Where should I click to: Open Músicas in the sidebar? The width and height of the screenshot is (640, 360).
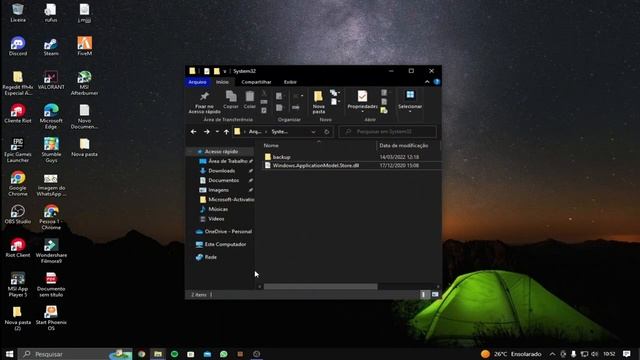point(218,209)
